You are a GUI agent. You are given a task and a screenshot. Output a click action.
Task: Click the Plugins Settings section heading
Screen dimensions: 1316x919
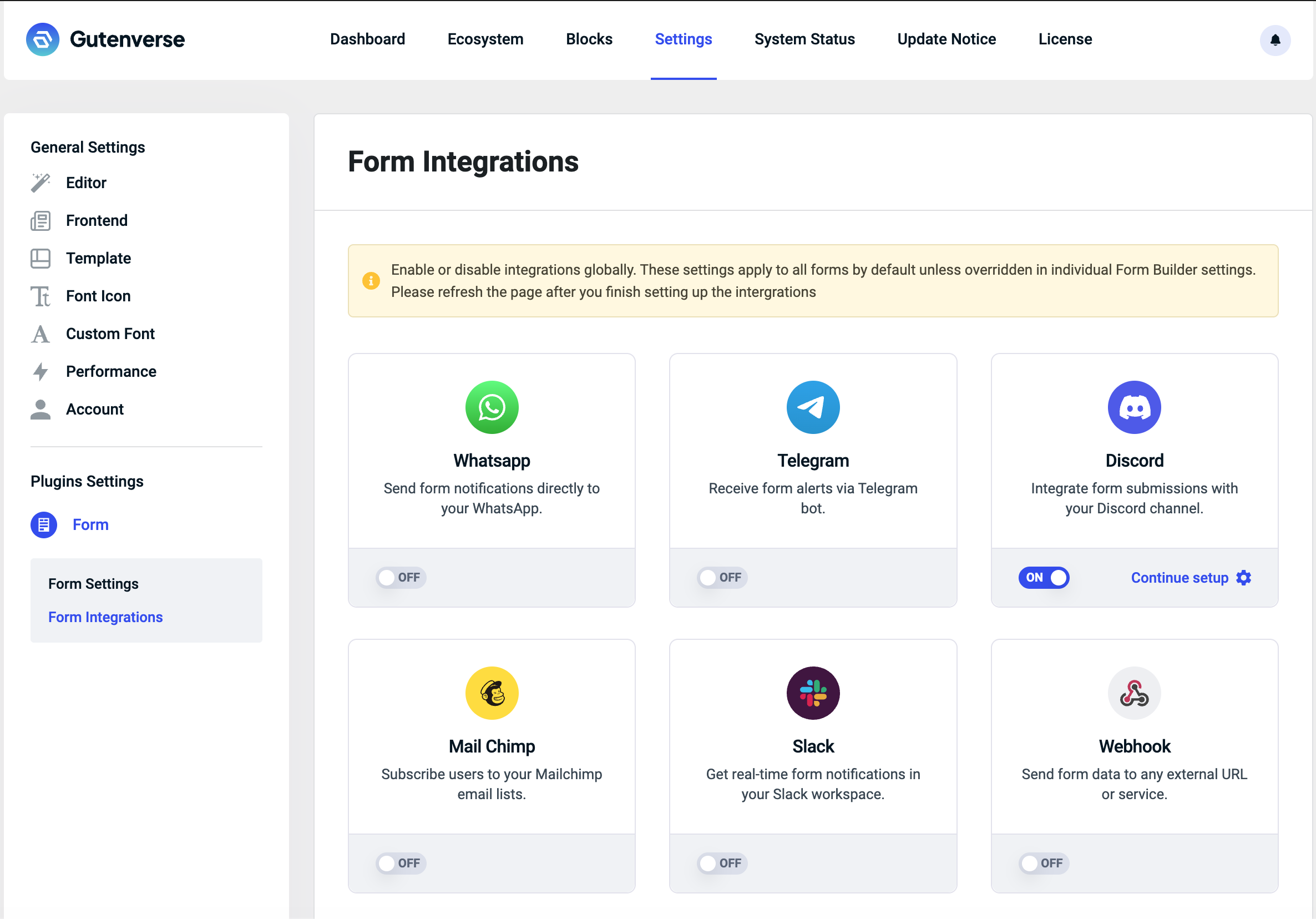[87, 482]
